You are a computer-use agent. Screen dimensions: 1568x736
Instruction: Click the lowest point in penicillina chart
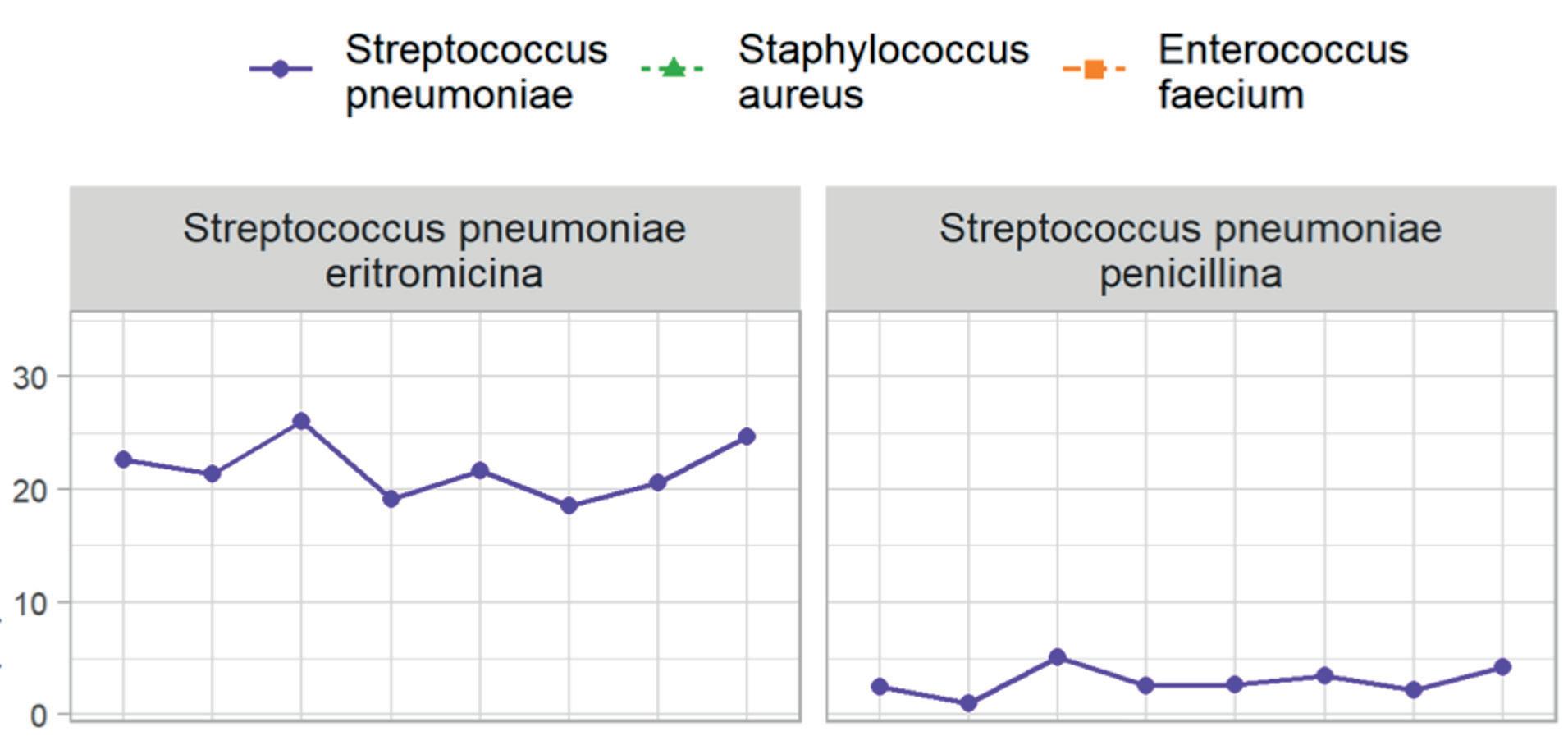coord(968,703)
